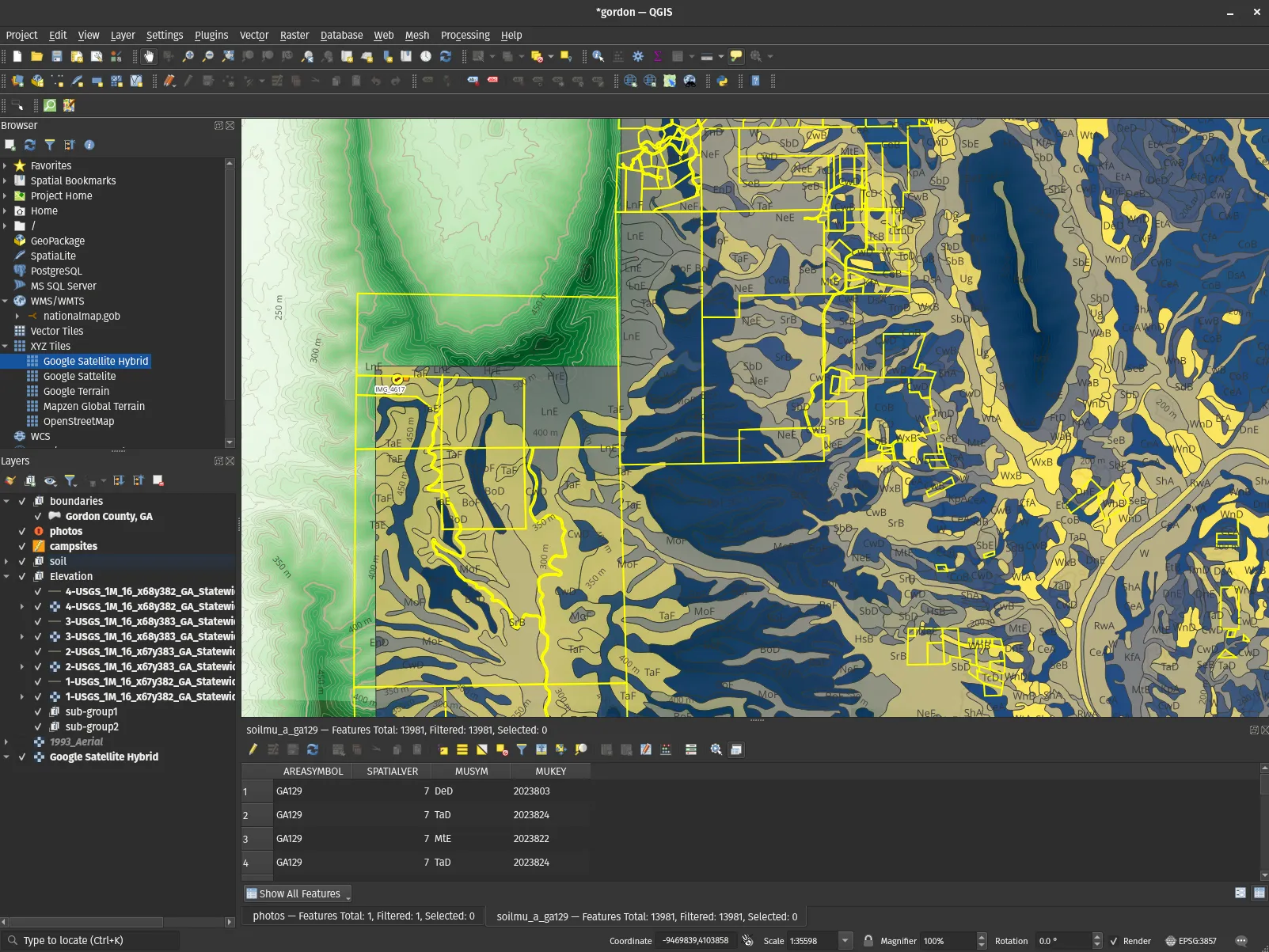Open the Processing Toolbox gear icon

(x=638, y=56)
